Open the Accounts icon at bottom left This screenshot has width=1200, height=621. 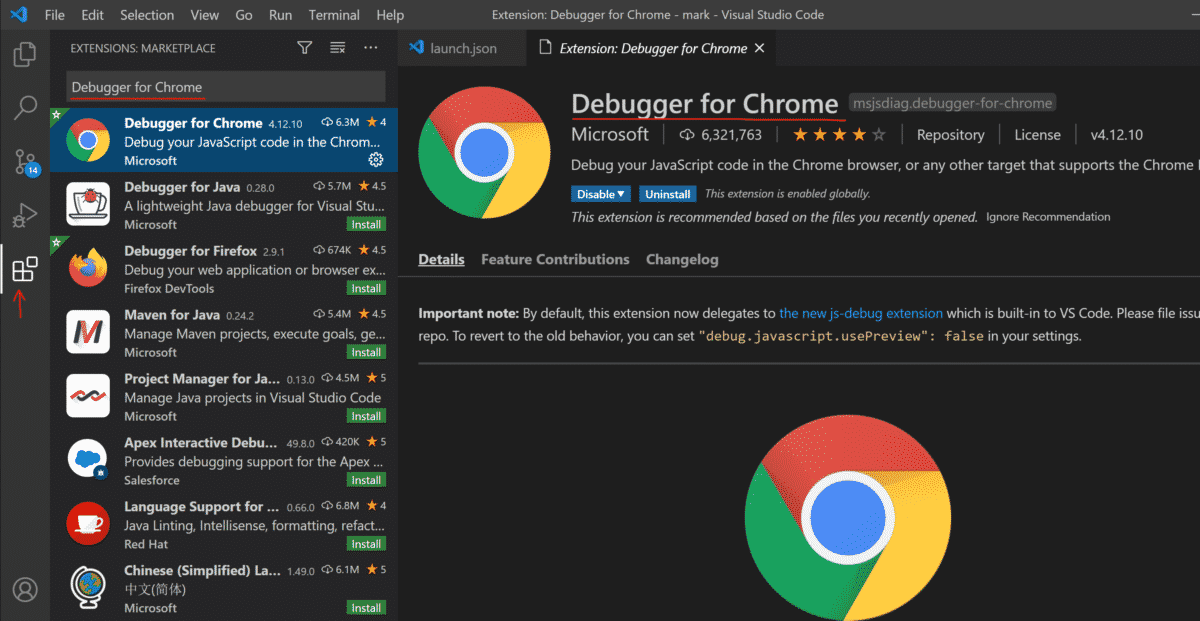25,589
